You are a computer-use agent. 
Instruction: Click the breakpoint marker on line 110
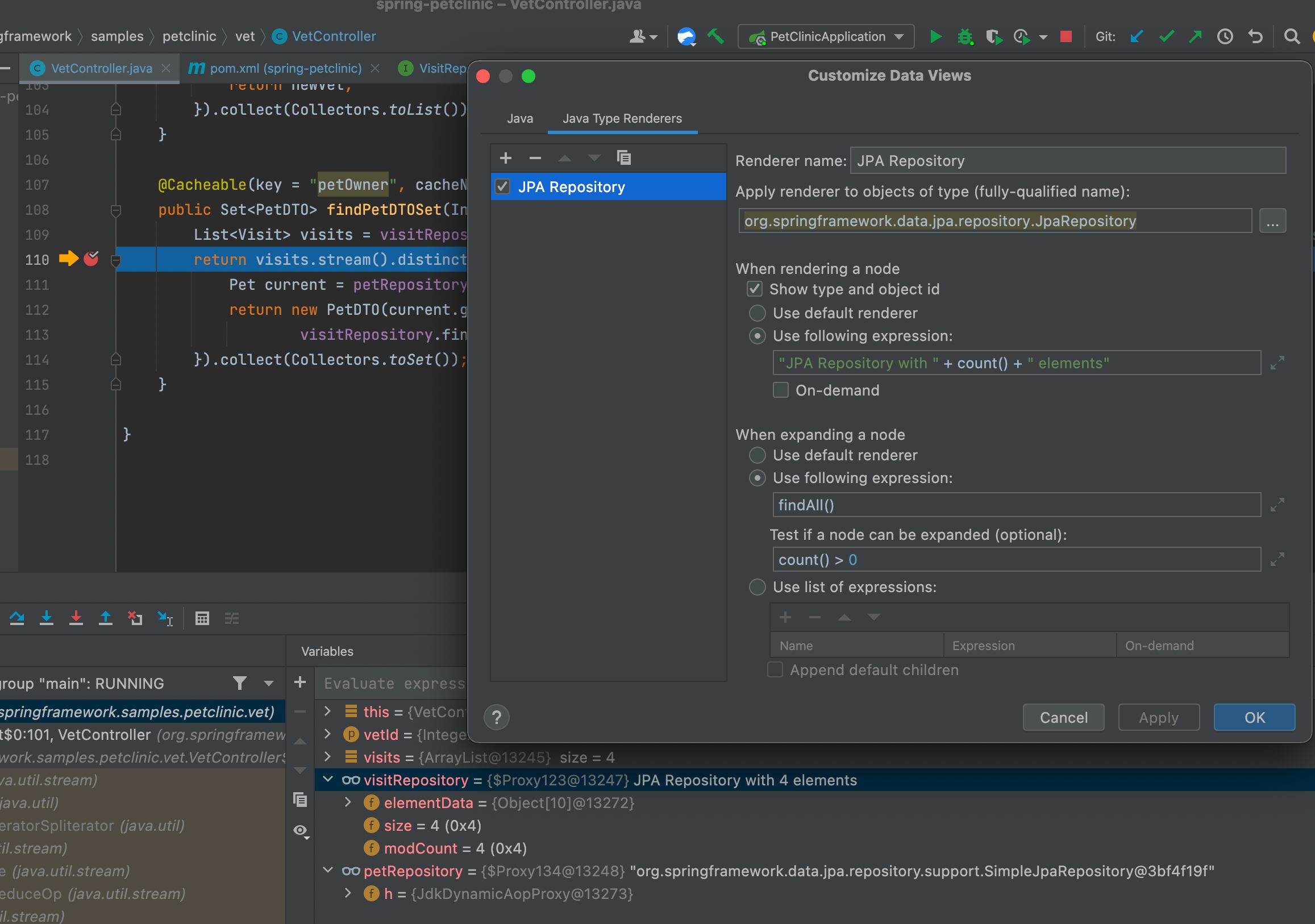pos(91,259)
